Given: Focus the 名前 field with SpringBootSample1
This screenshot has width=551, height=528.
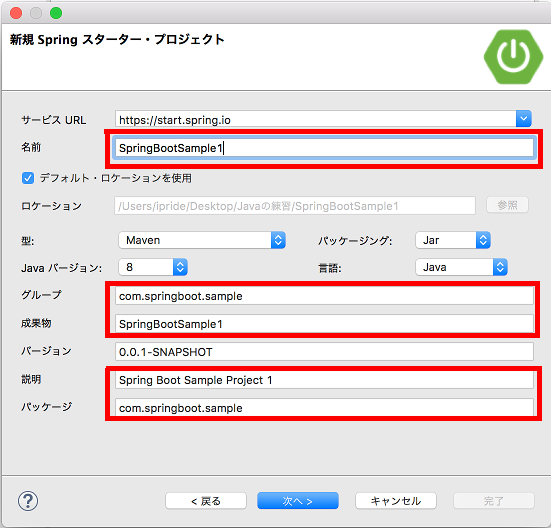Looking at the screenshot, I should (x=324, y=148).
